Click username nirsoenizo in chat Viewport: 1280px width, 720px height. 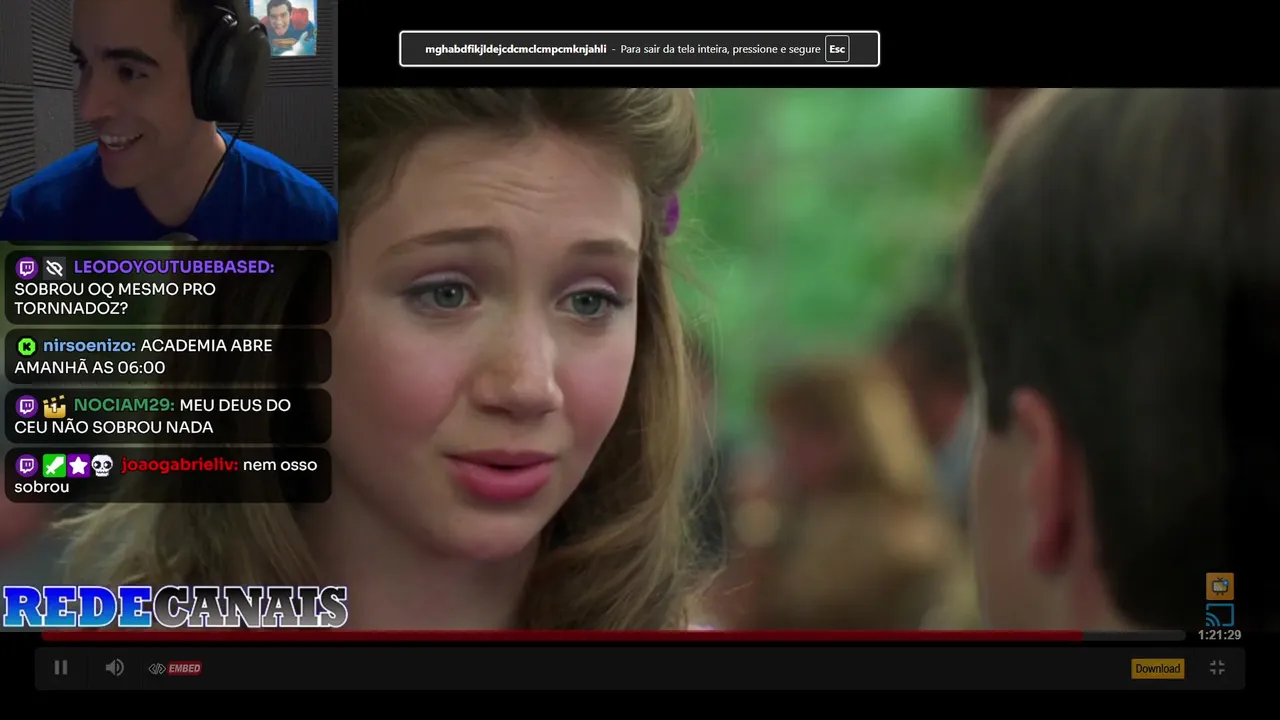click(x=89, y=345)
